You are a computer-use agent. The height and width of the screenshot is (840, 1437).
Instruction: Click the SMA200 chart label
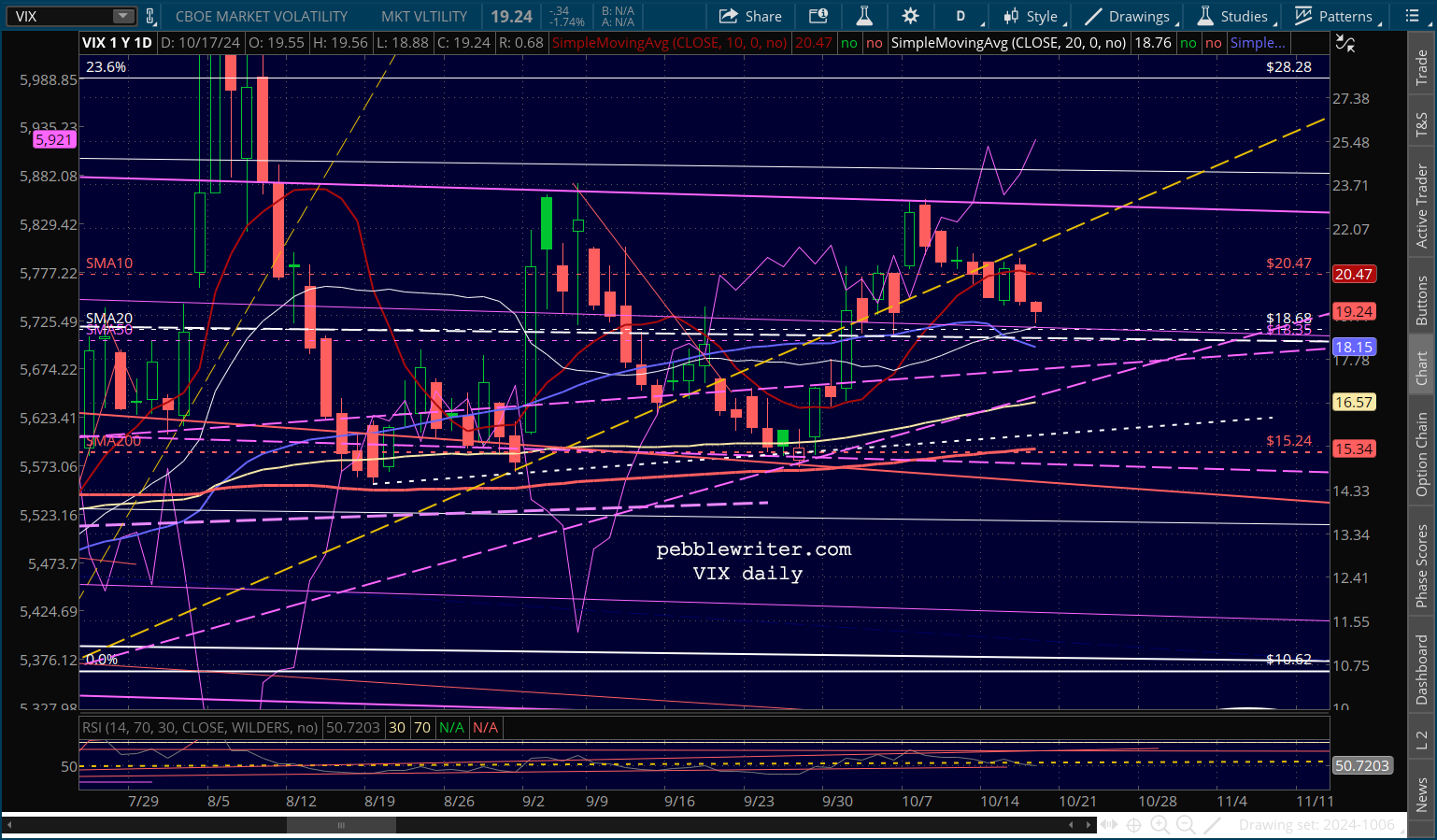click(113, 441)
